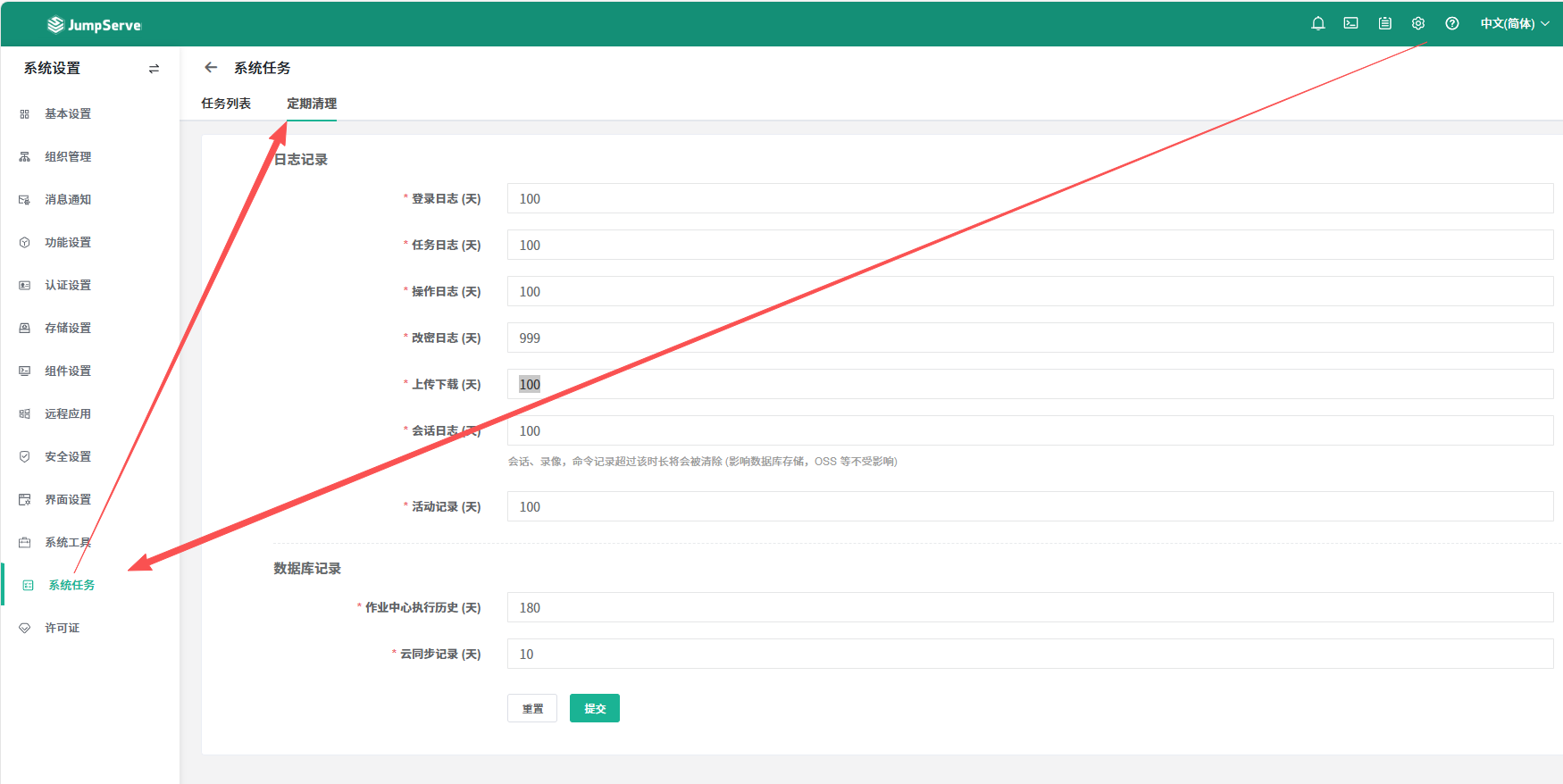
Task: Navigate to 认证设置 in sidebar
Action: pos(68,286)
